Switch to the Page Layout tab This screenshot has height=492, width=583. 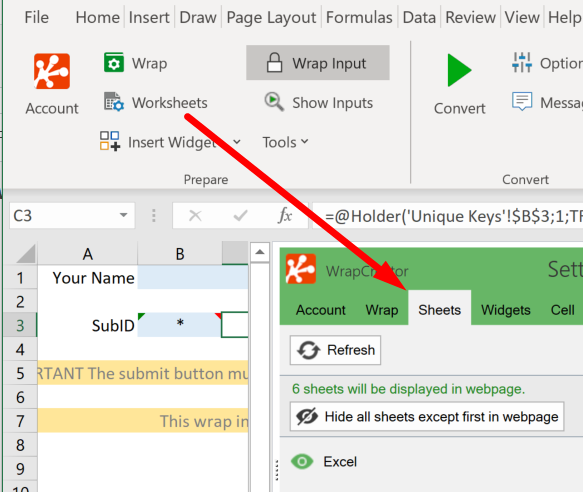click(271, 17)
